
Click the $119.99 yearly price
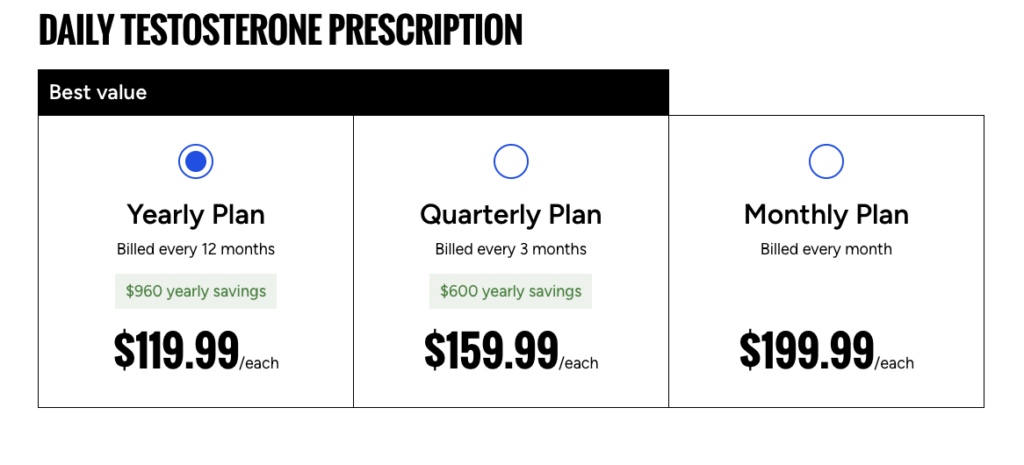(176, 350)
